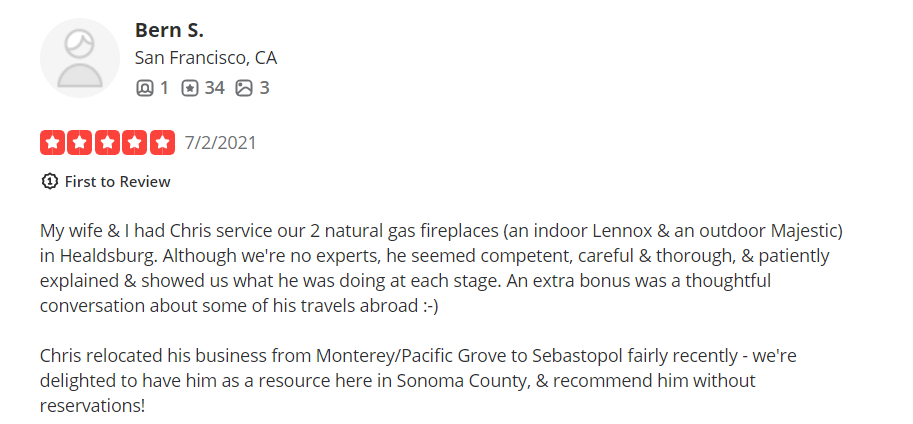Click the San Francisco, CA location text
Screen dimensions: 913x424
pyautogui.click(x=206, y=58)
